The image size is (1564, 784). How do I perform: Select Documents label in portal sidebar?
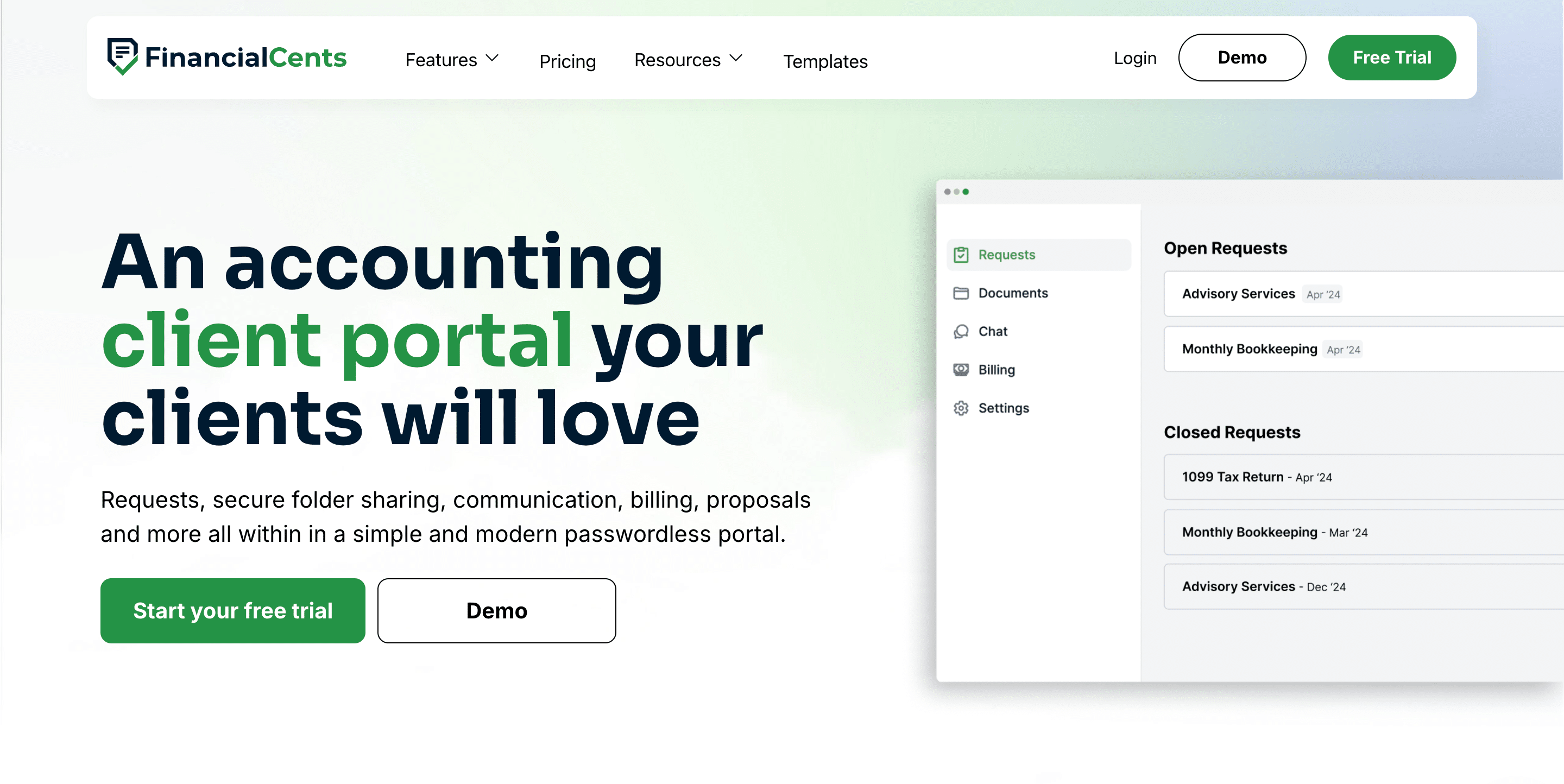(1013, 293)
